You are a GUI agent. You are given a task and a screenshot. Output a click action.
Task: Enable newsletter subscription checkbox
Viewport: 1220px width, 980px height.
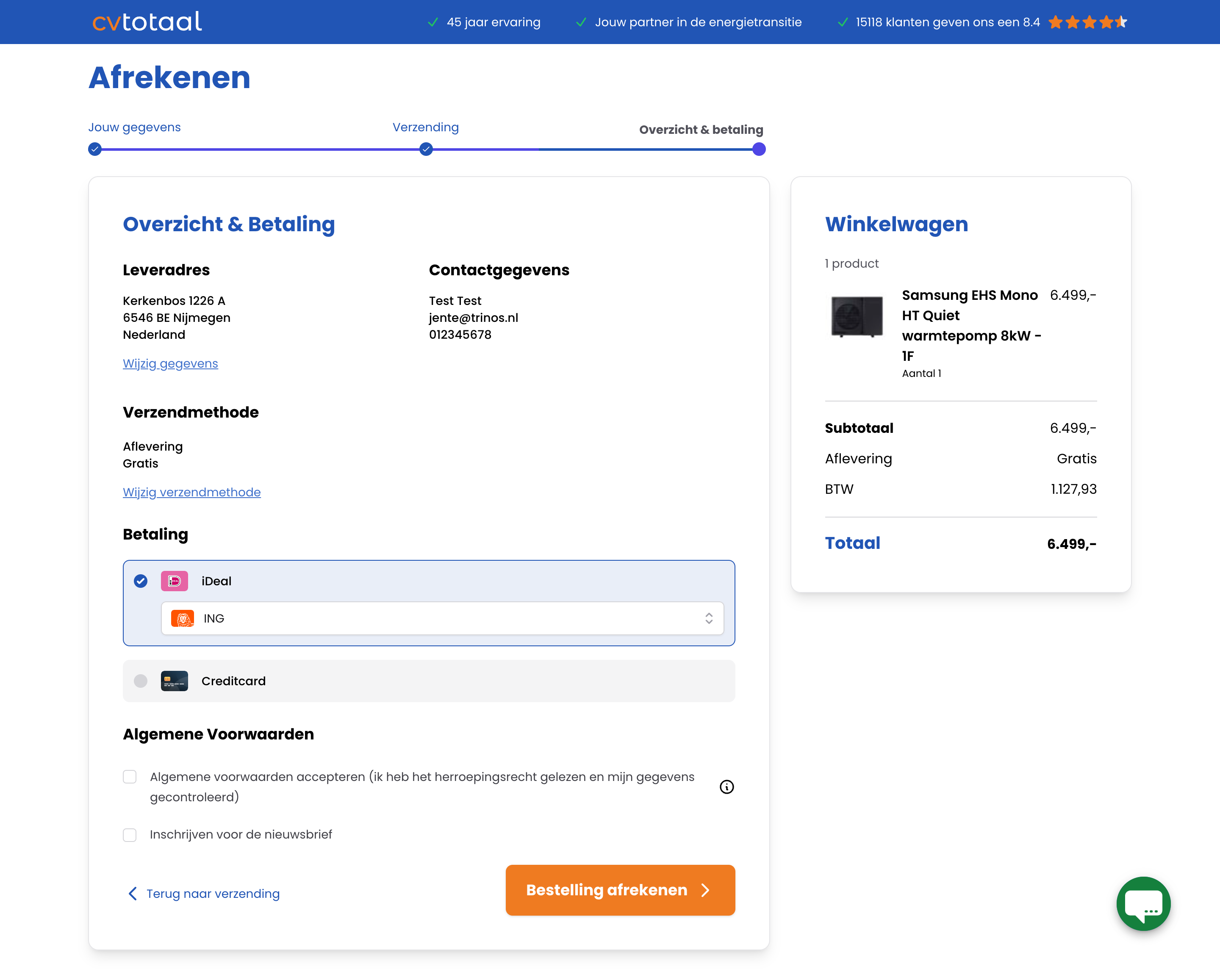pos(130,835)
